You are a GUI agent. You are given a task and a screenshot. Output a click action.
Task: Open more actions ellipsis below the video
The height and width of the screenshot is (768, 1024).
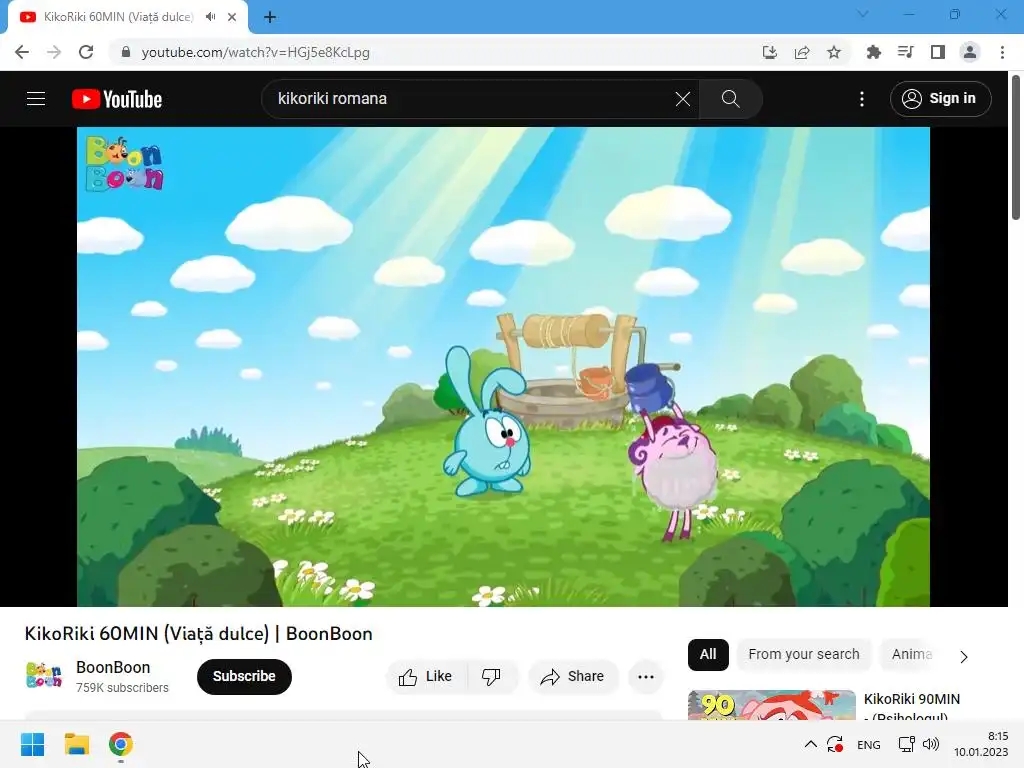646,677
